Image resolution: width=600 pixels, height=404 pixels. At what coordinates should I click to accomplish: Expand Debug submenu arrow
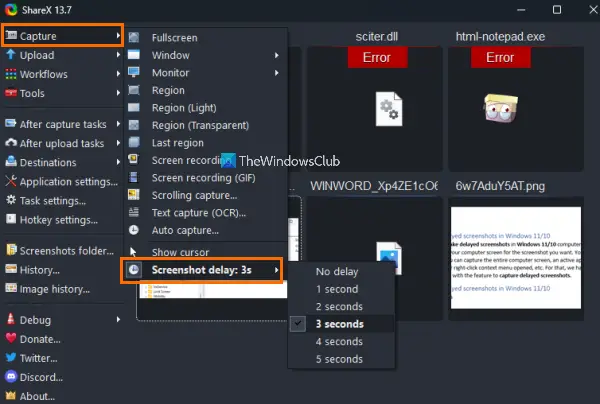[118, 319]
